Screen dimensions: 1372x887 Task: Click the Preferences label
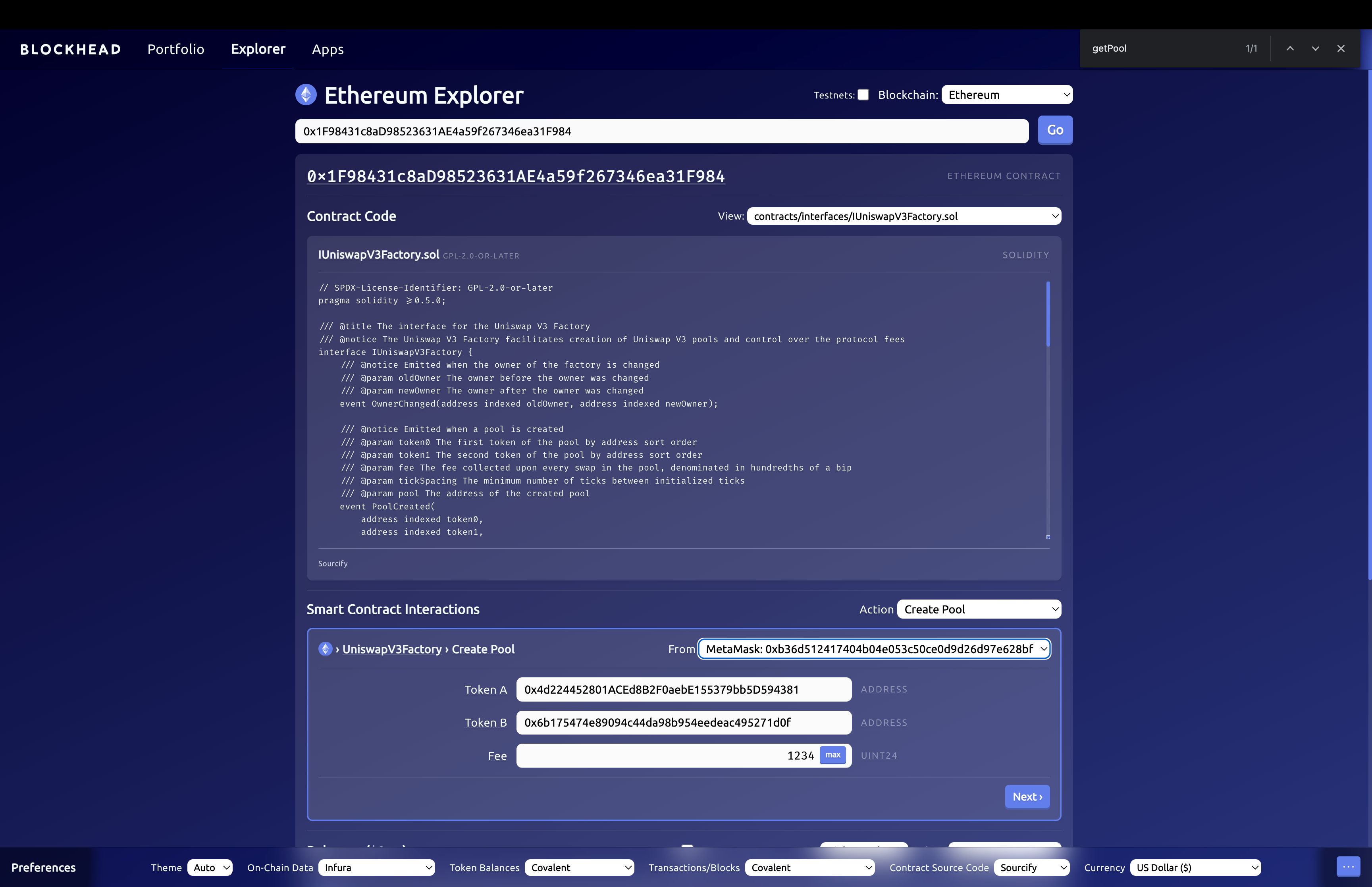click(x=44, y=868)
